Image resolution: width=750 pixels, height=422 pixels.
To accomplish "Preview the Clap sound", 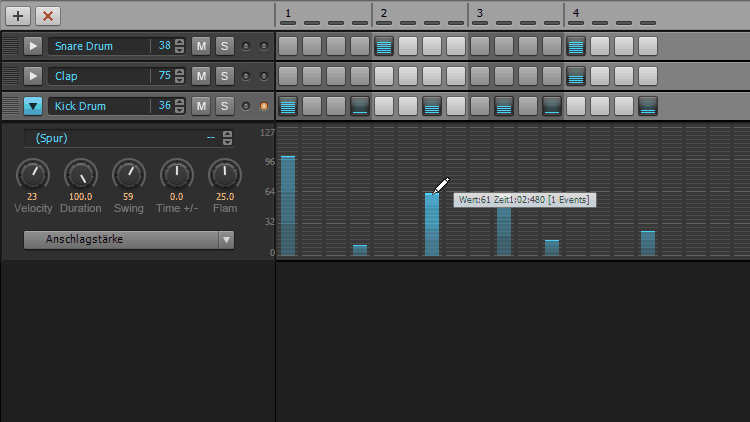I will (33, 76).
